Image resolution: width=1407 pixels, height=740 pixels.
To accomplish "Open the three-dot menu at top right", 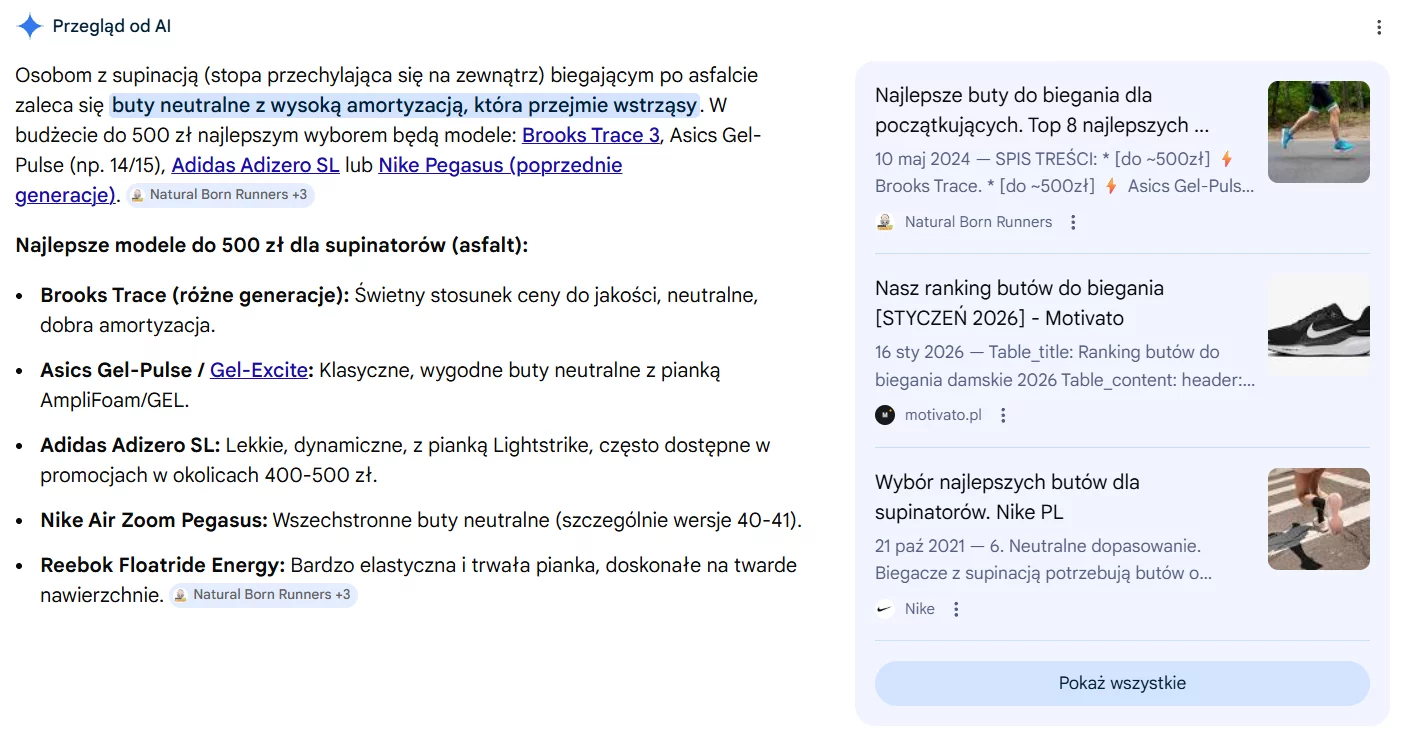I will coord(1379,26).
